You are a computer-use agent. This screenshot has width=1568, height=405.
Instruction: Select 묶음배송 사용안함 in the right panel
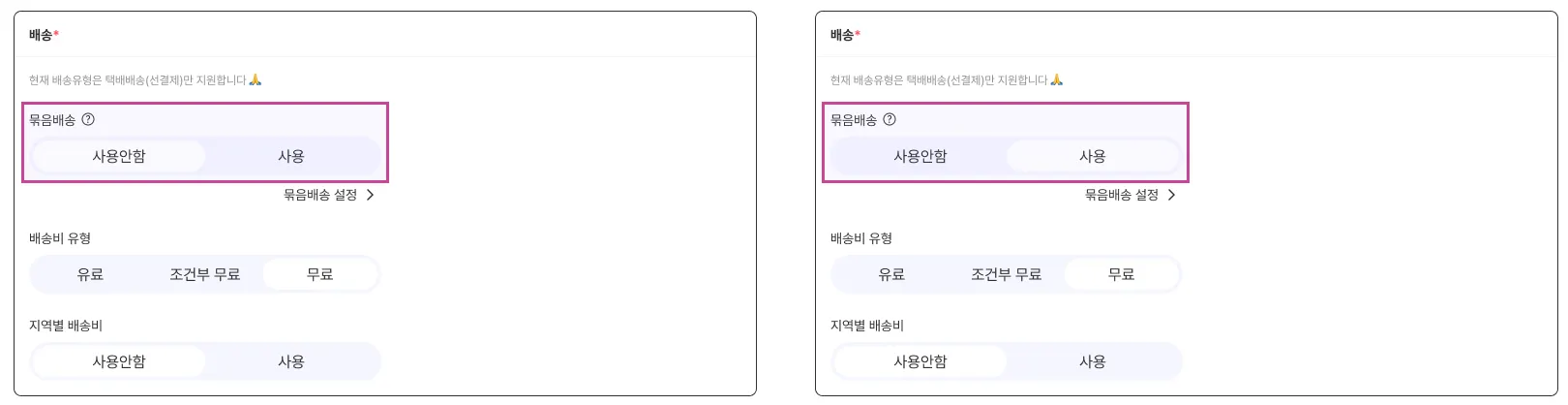920,156
